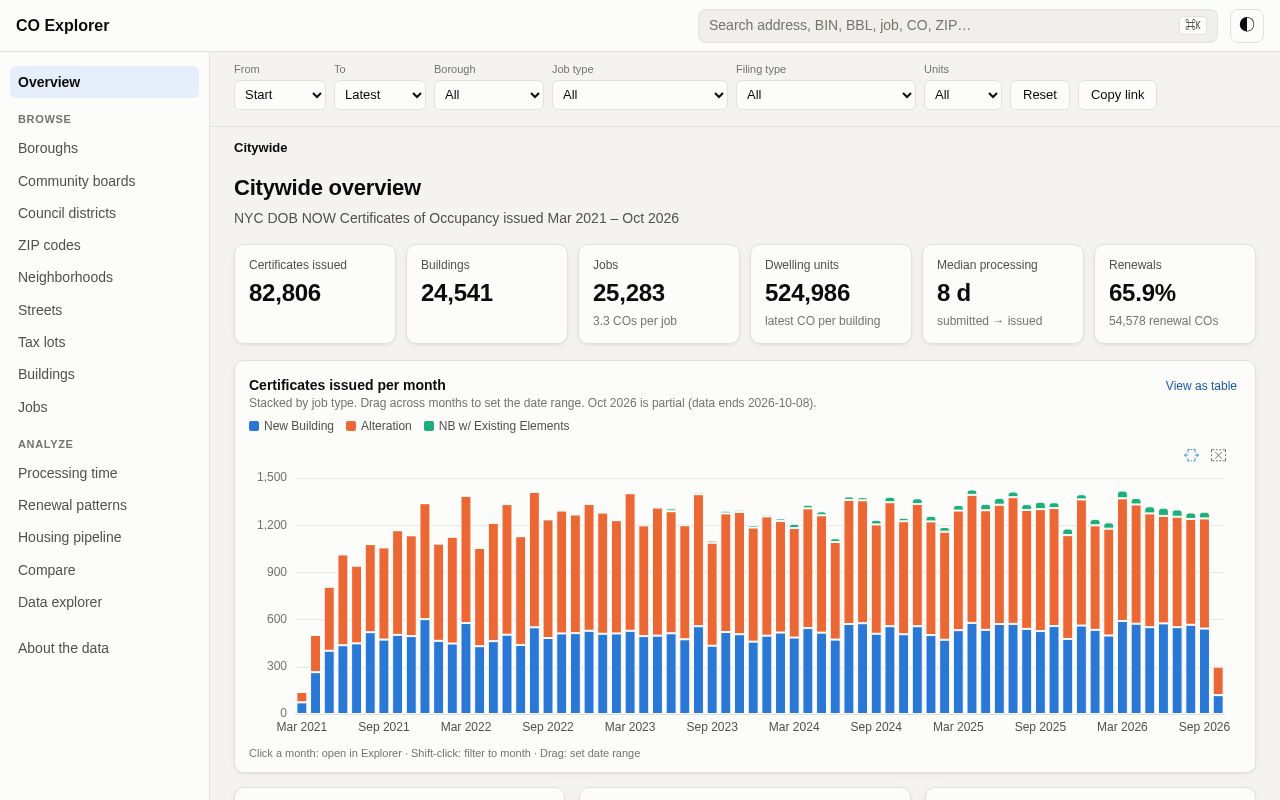Toggle Alteration series in chart legend
1280x800 pixels.
pos(379,426)
